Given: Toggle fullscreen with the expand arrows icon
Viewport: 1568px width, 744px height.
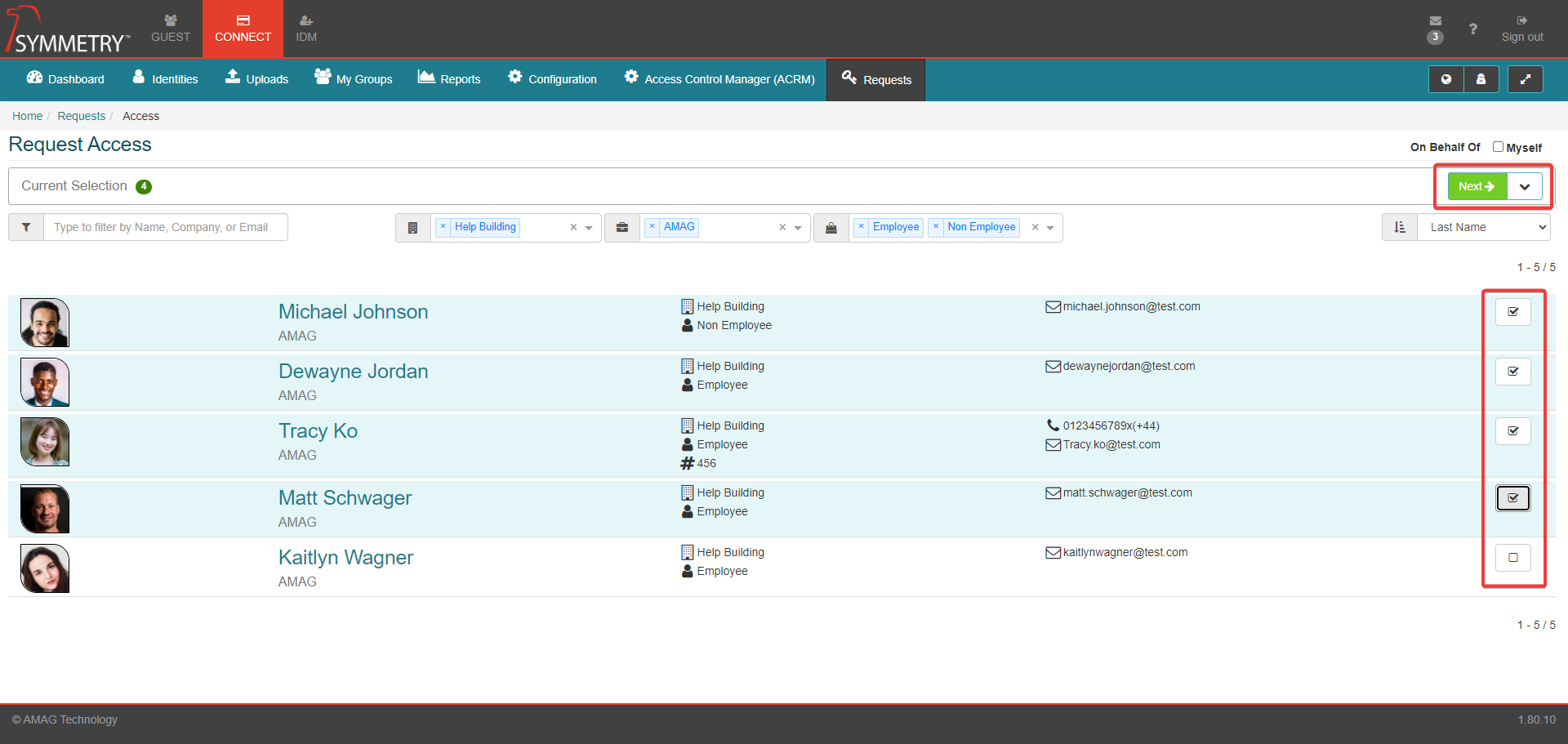Looking at the screenshot, I should [1525, 79].
